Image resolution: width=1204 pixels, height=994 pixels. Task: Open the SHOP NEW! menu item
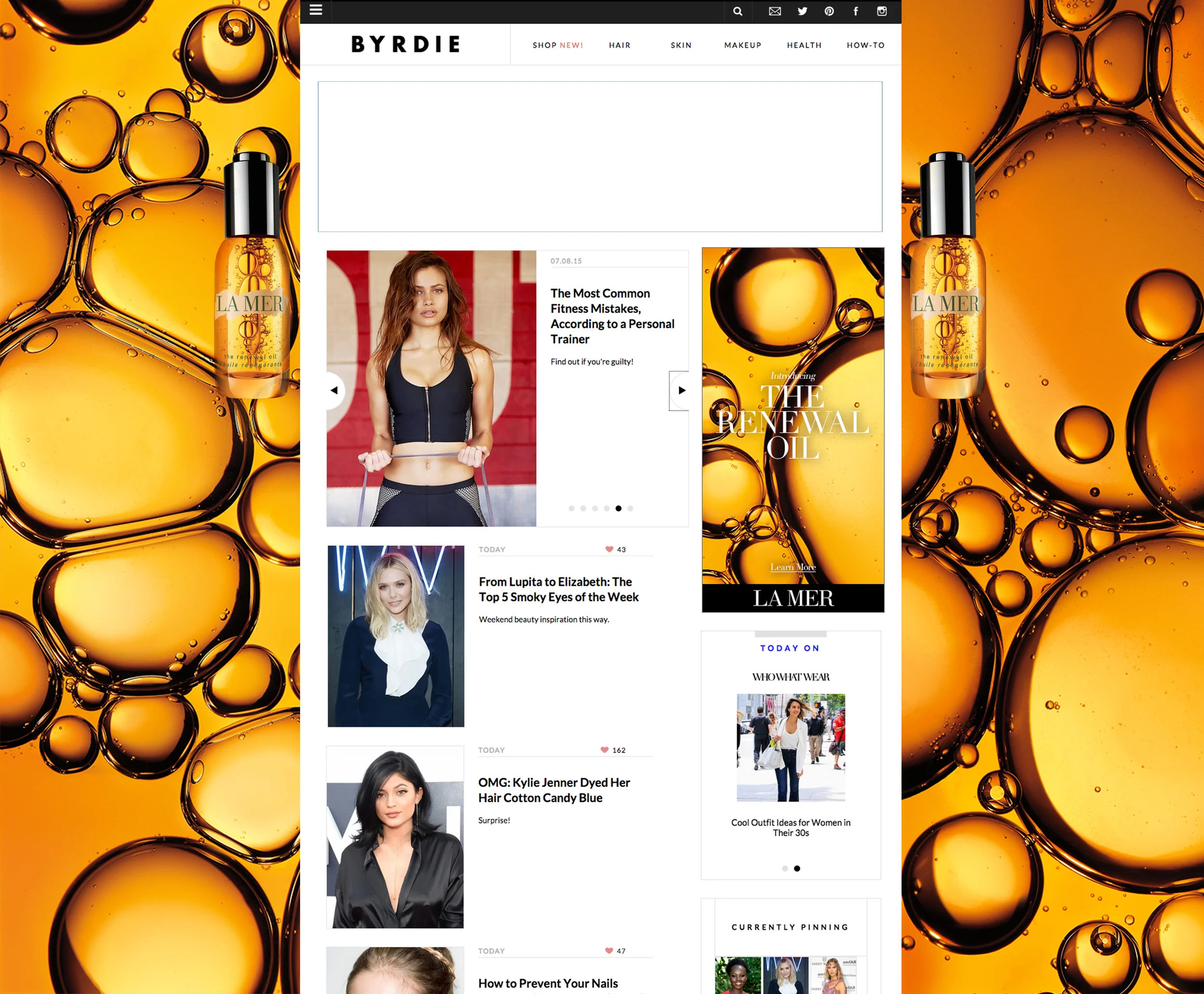(558, 45)
